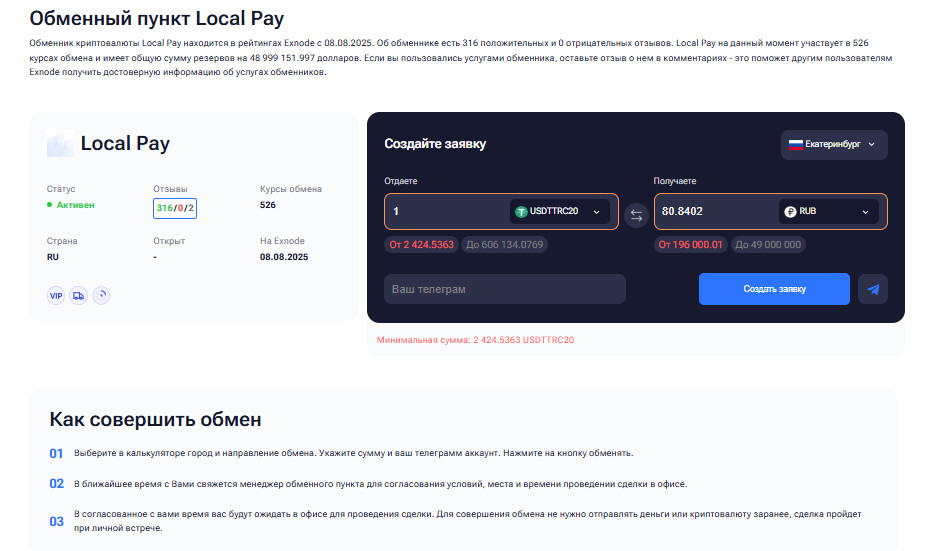
Task: Open the 316/0/2 reviews counter
Action: pyautogui.click(x=175, y=208)
